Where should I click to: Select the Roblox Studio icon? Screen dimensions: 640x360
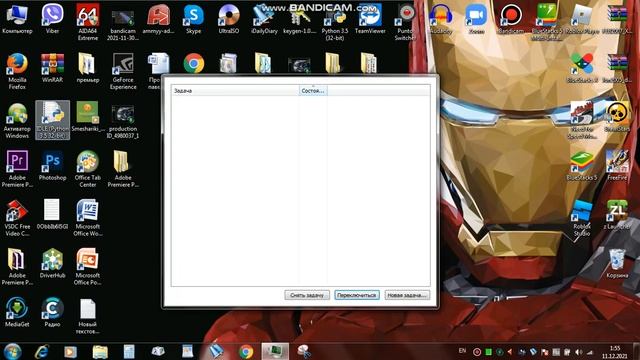[x=582, y=218]
